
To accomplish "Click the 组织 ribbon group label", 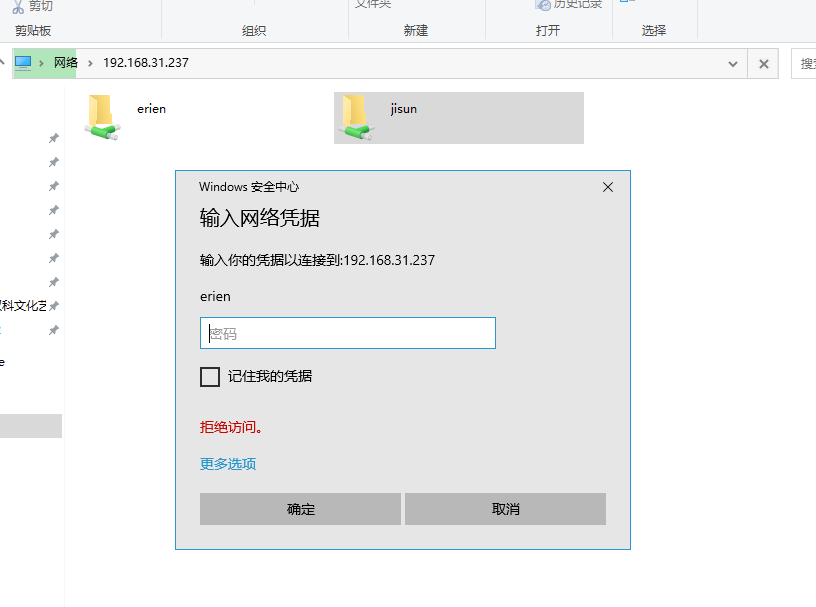I will [254, 31].
